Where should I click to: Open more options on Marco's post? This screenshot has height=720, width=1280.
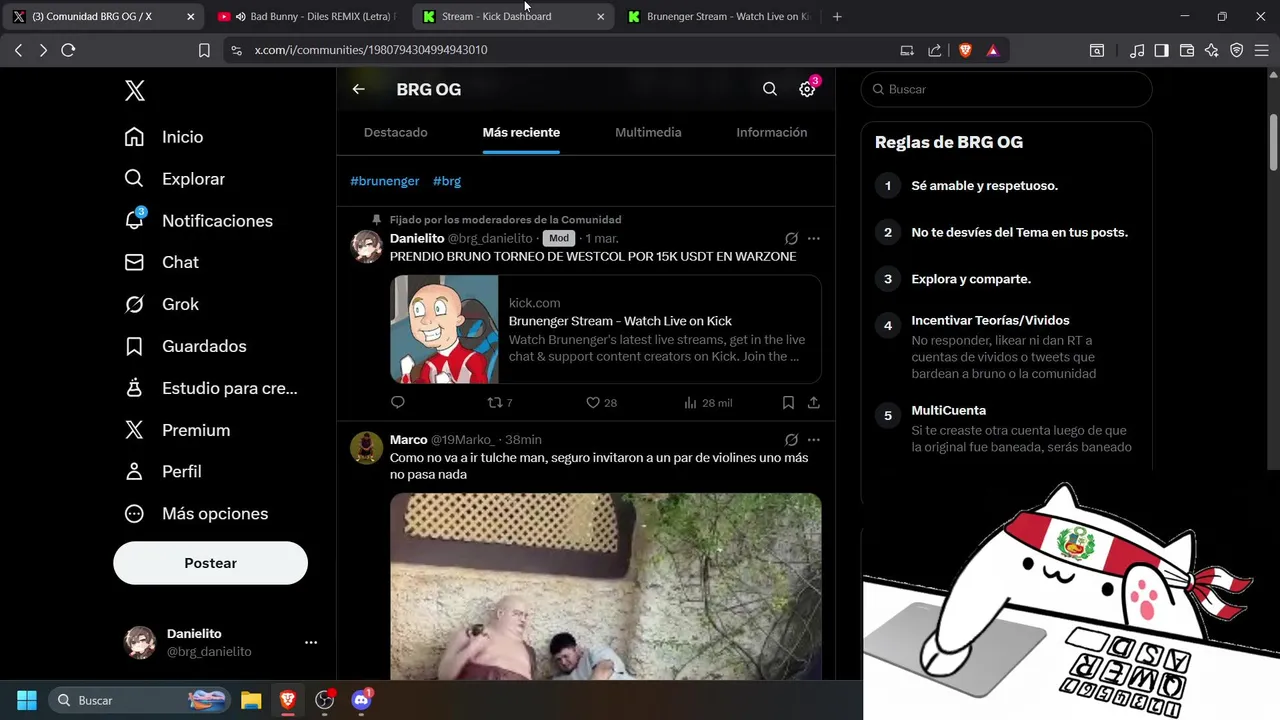pos(814,439)
